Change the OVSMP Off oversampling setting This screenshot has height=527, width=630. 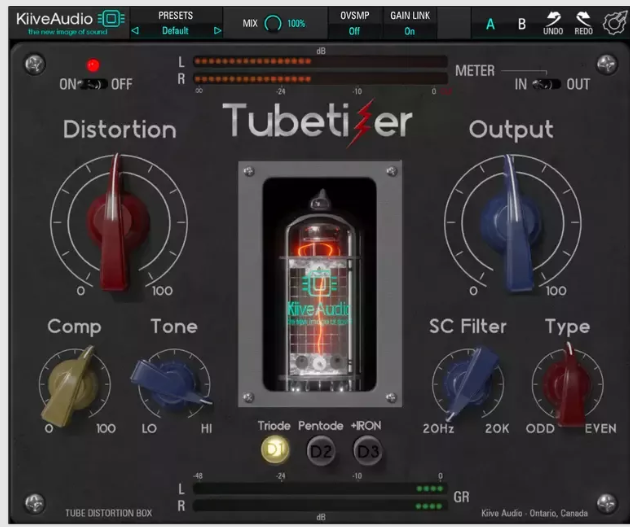coord(354,31)
